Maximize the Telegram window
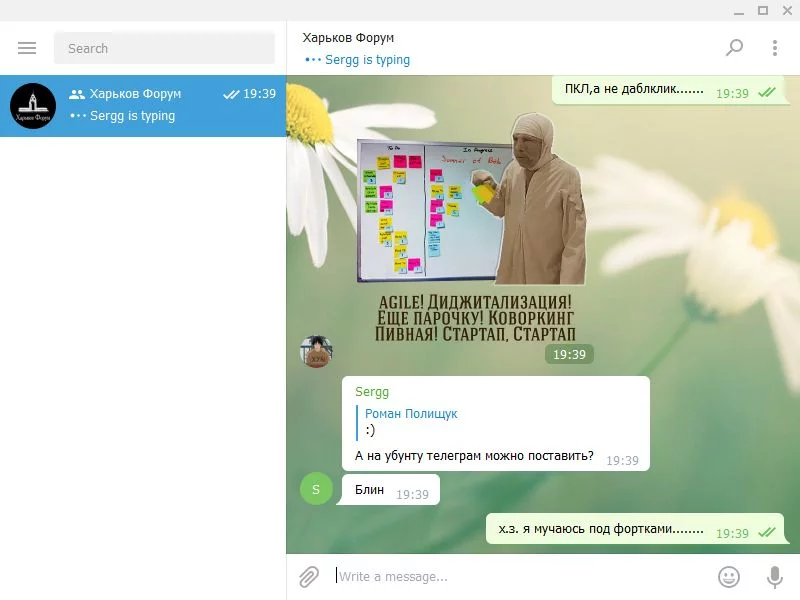The width and height of the screenshot is (800, 600). click(763, 11)
